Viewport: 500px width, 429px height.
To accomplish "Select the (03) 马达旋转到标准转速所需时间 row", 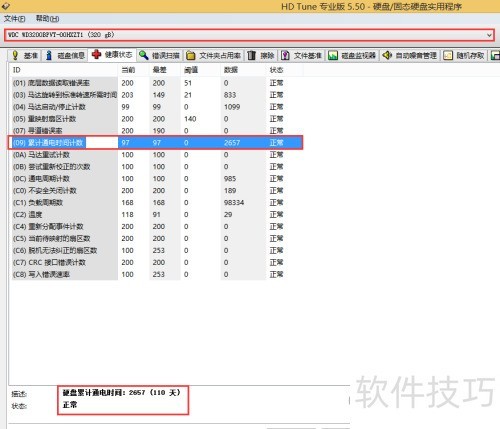I will tap(156, 95).
